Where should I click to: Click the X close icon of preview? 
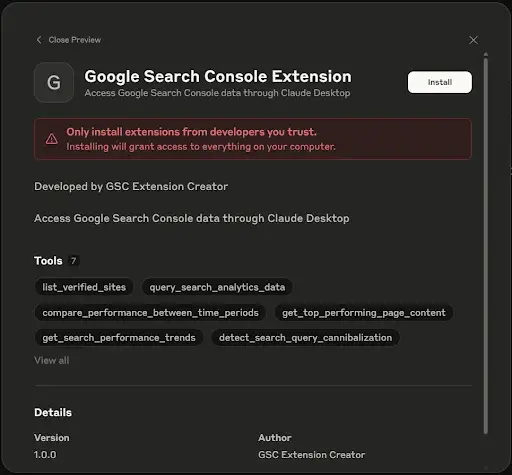(473, 40)
